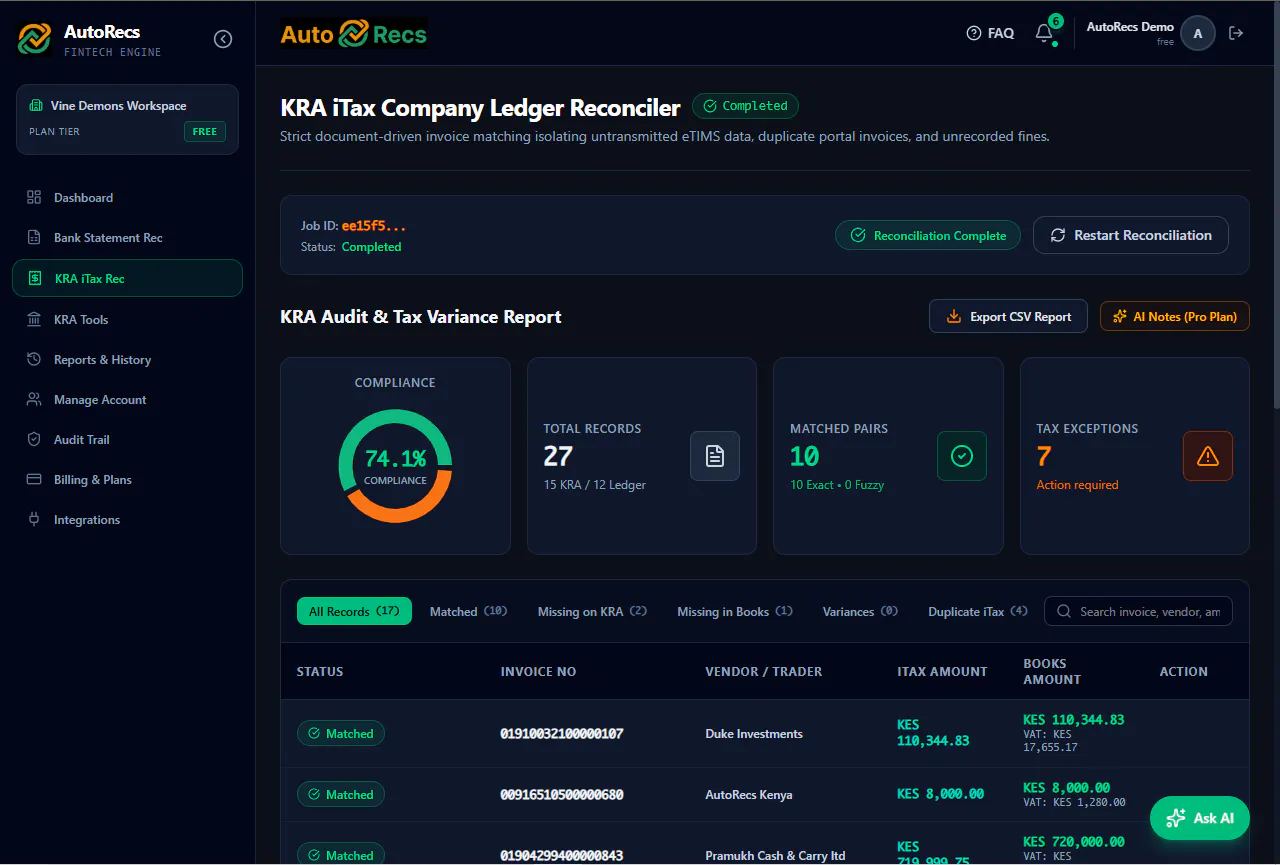This screenshot has height=865, width=1280.
Task: Switch to the Matched tab
Action: [x=468, y=611]
